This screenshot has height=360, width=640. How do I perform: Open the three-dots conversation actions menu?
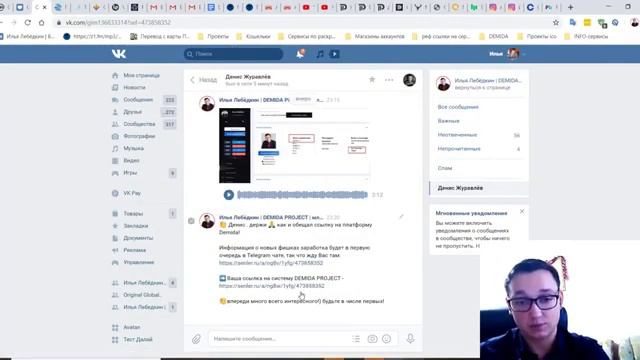389,80
